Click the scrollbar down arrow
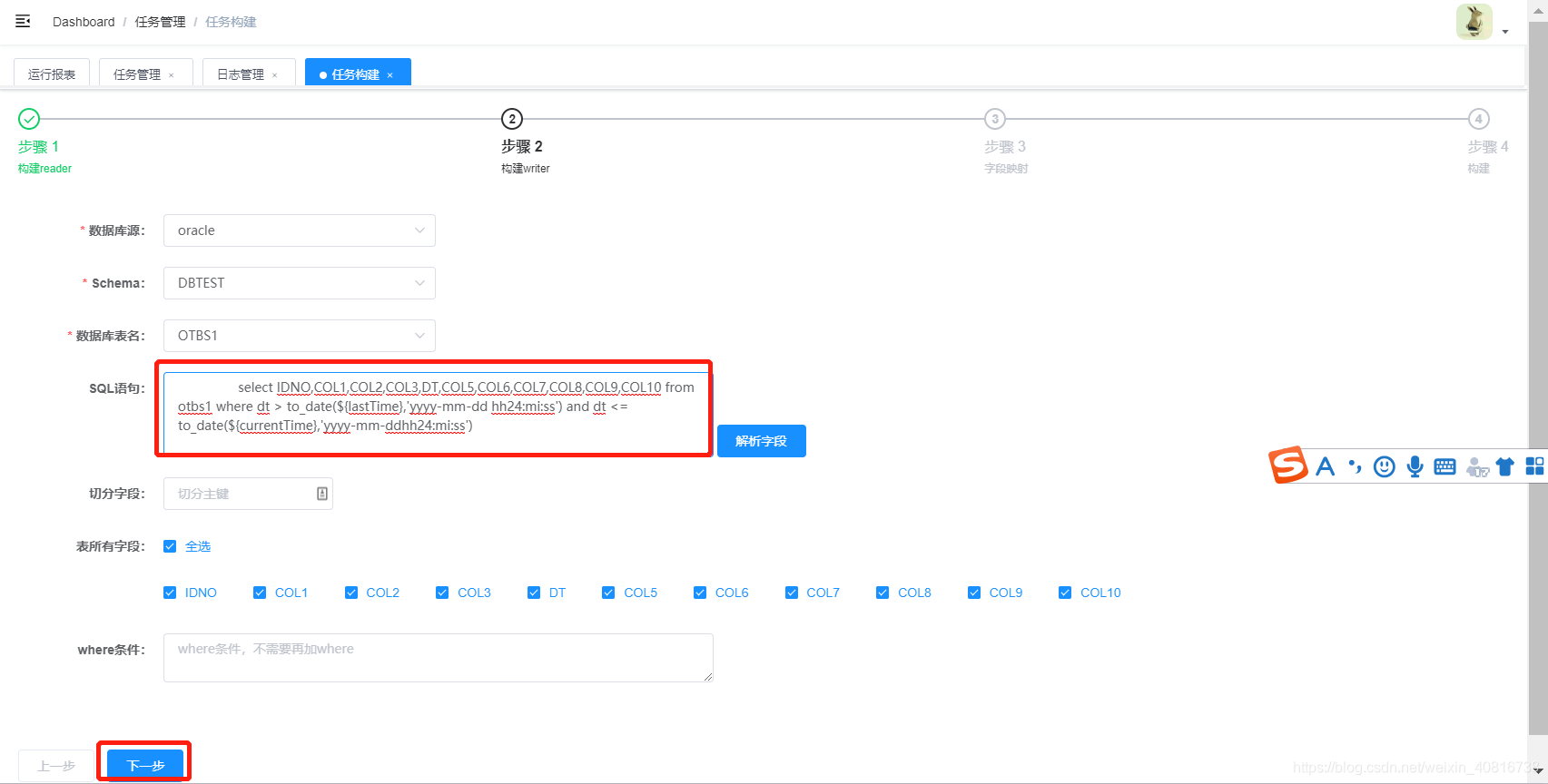 point(1538,770)
